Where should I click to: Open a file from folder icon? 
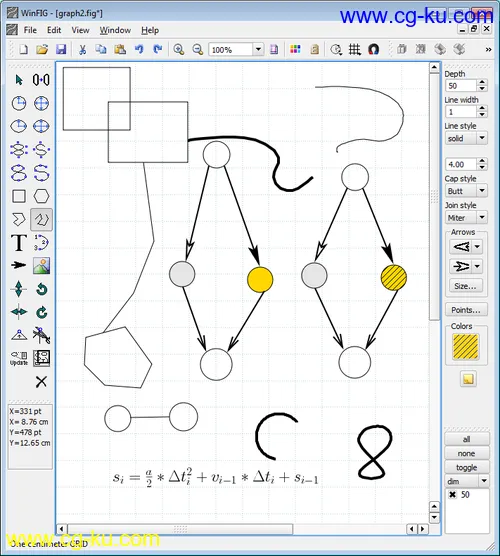42,49
